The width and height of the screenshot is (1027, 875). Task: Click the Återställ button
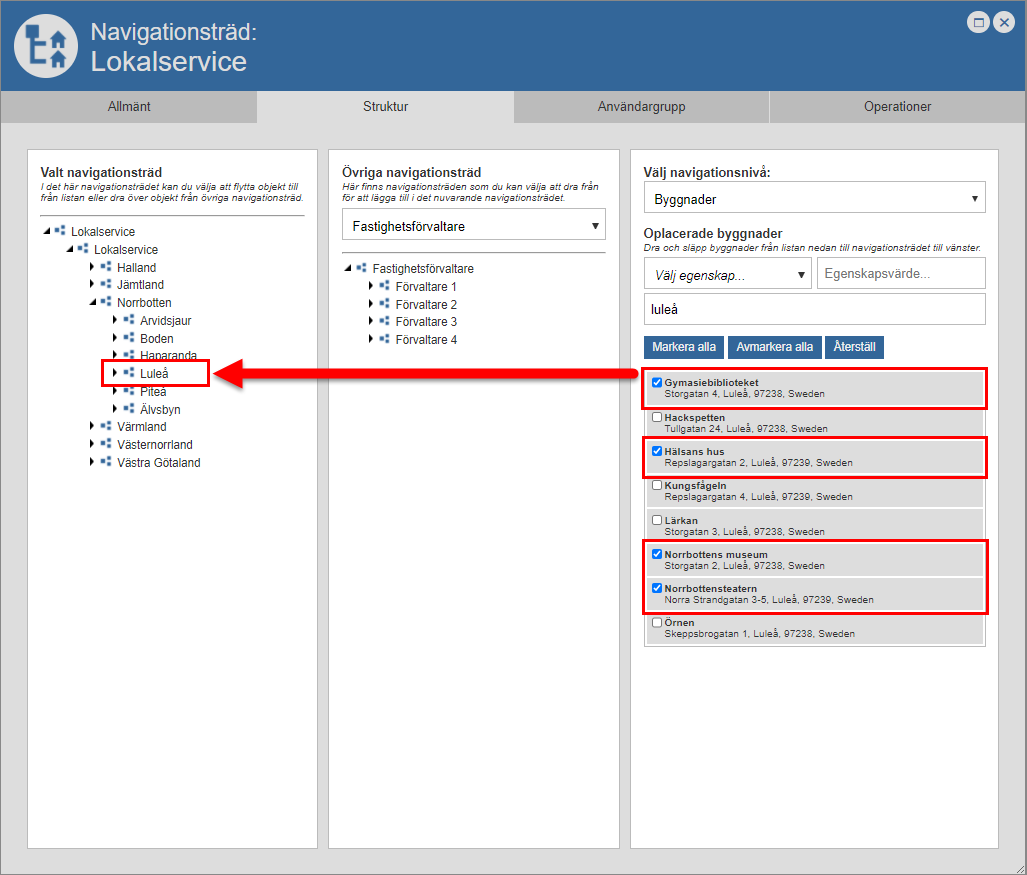coord(855,347)
